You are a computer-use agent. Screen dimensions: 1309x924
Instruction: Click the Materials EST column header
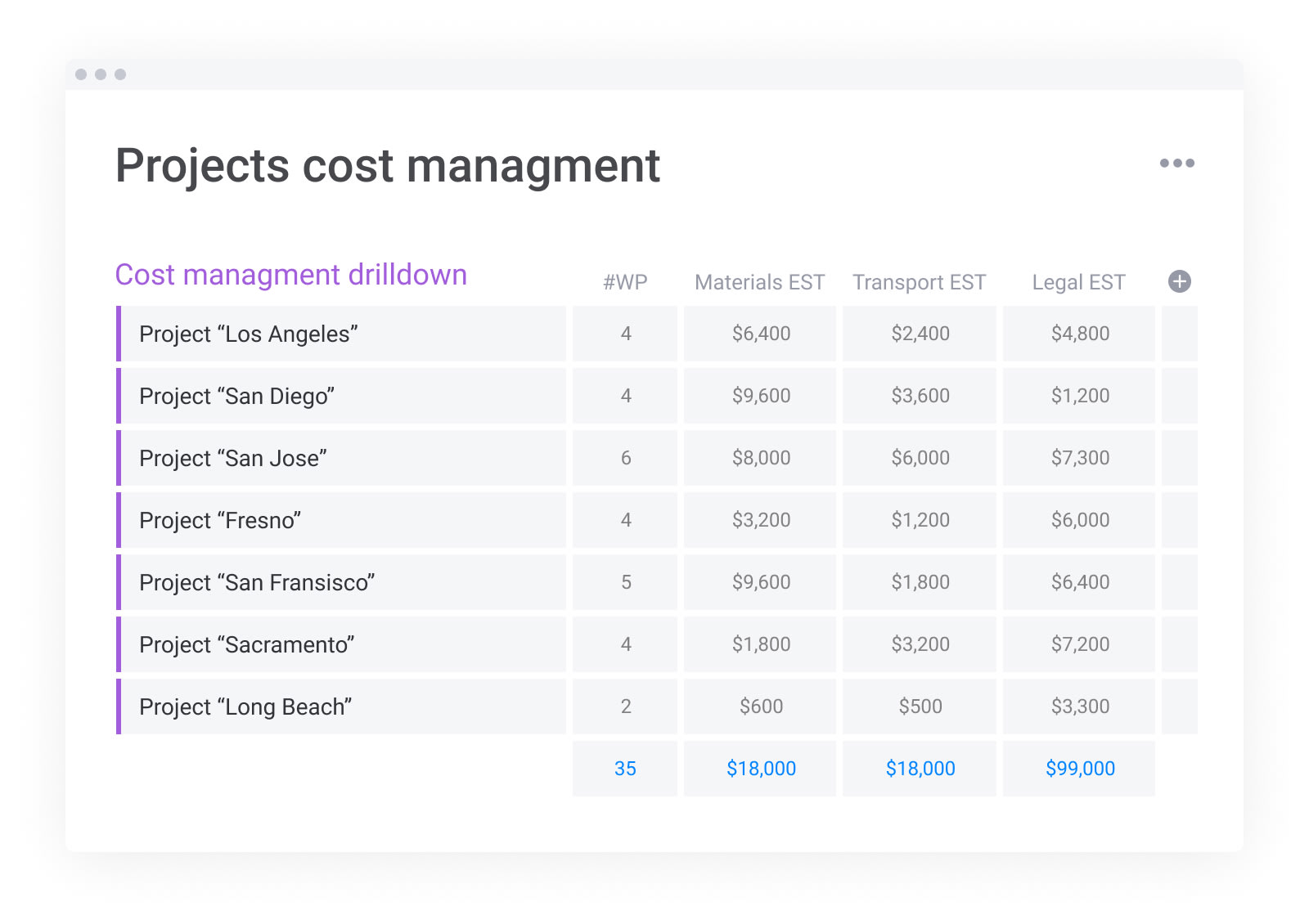[x=759, y=282]
